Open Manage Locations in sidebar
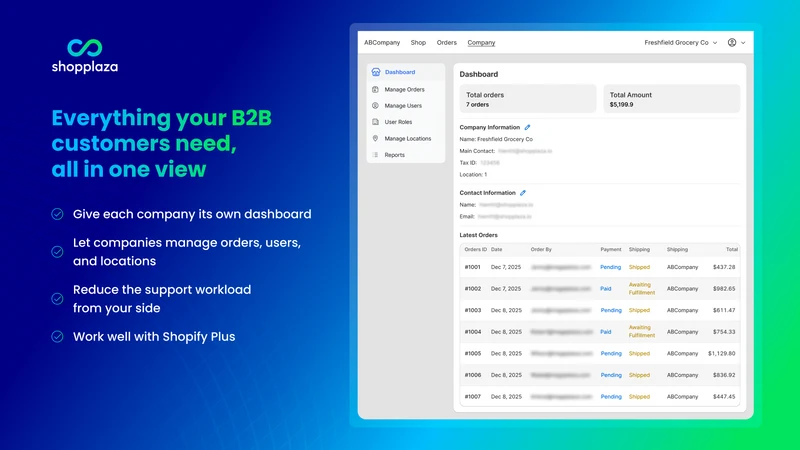This screenshot has width=800, height=450. click(x=408, y=138)
